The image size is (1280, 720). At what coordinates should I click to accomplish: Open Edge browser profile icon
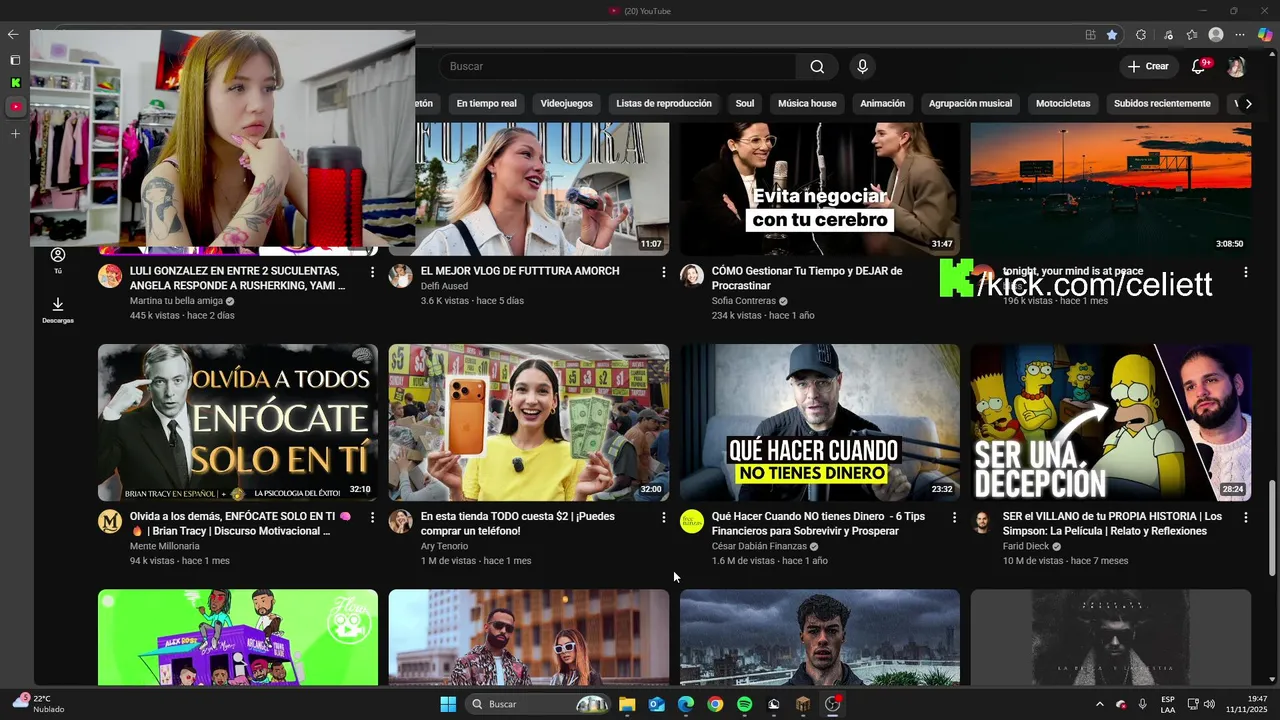click(1216, 35)
